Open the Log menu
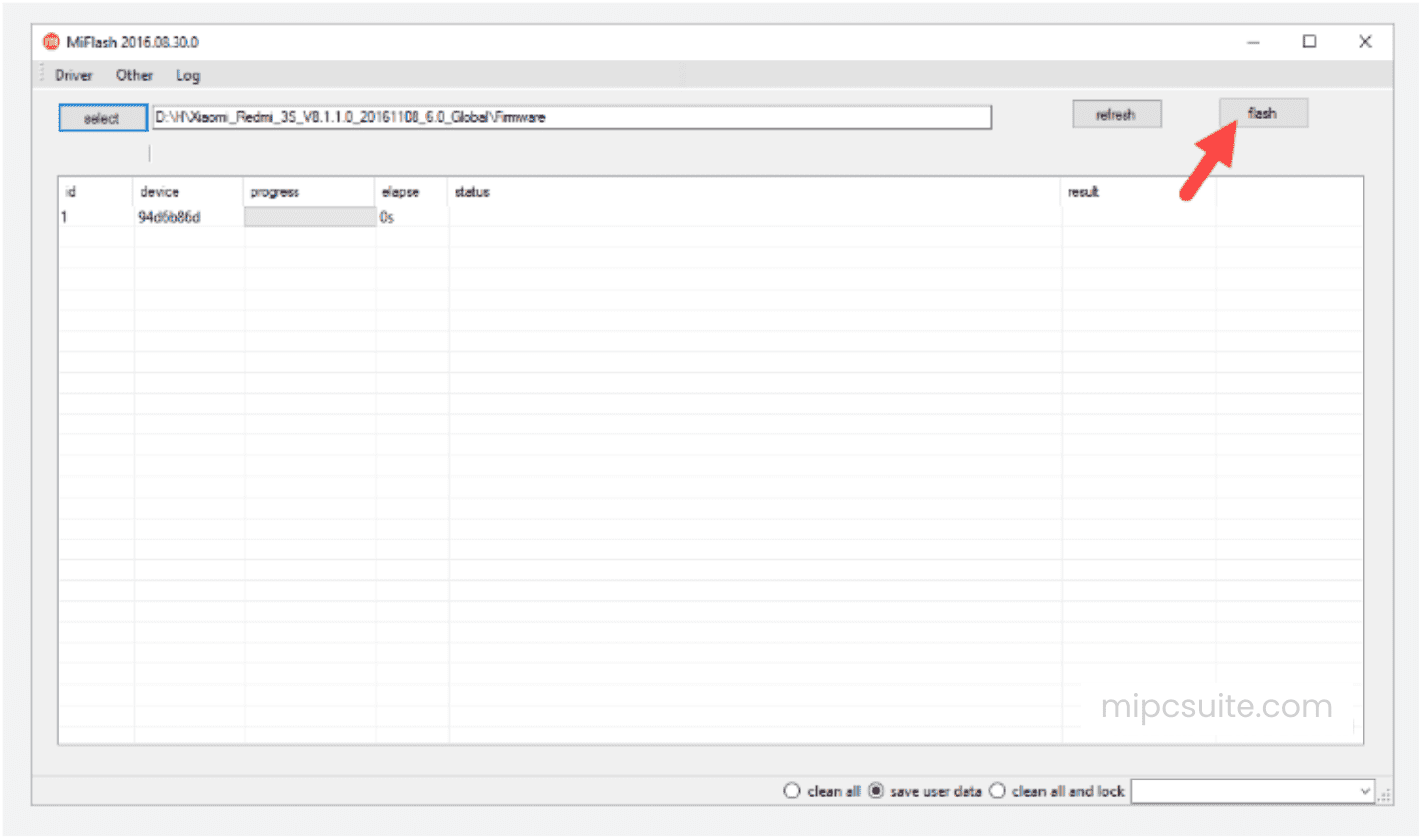The image size is (1422, 840). pyautogui.click(x=187, y=75)
